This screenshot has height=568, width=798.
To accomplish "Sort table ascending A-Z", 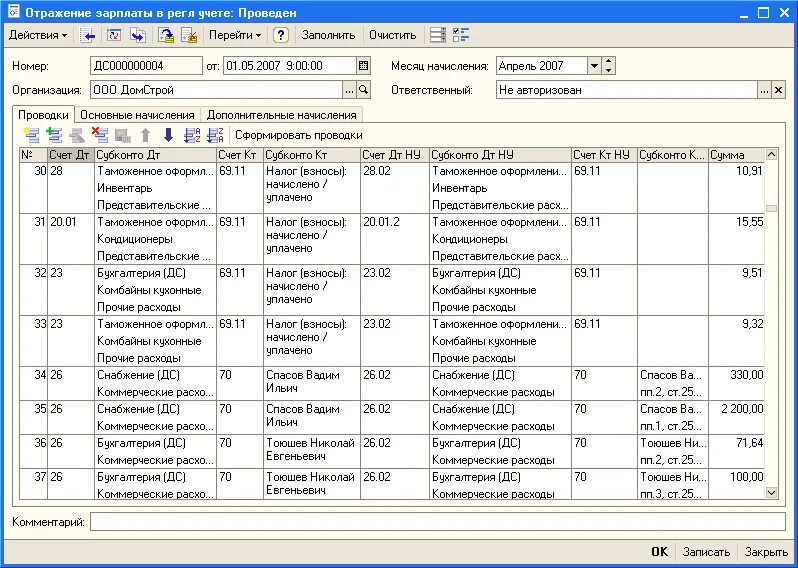I will coord(192,135).
